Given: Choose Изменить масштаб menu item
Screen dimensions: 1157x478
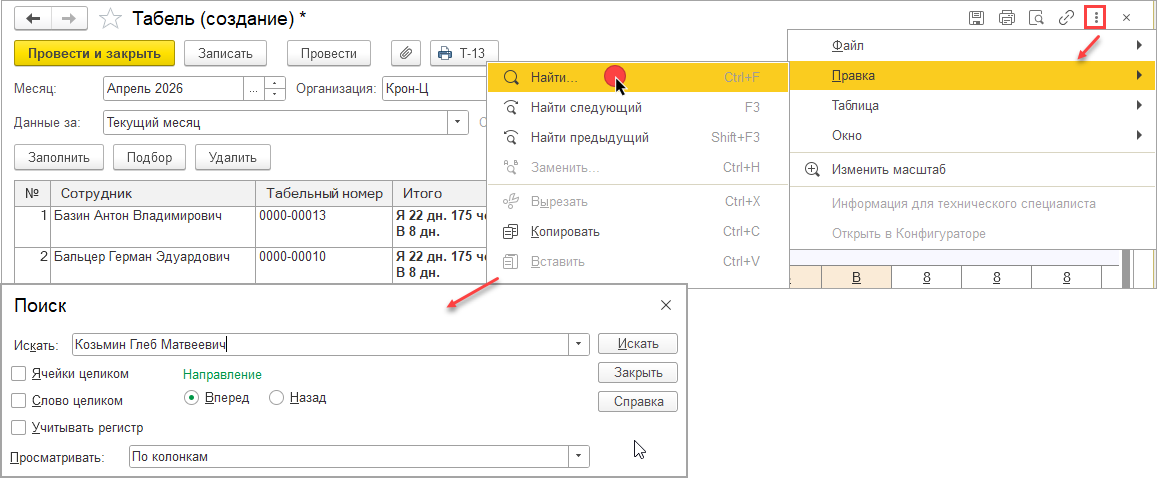Looking at the screenshot, I should coord(972,170).
